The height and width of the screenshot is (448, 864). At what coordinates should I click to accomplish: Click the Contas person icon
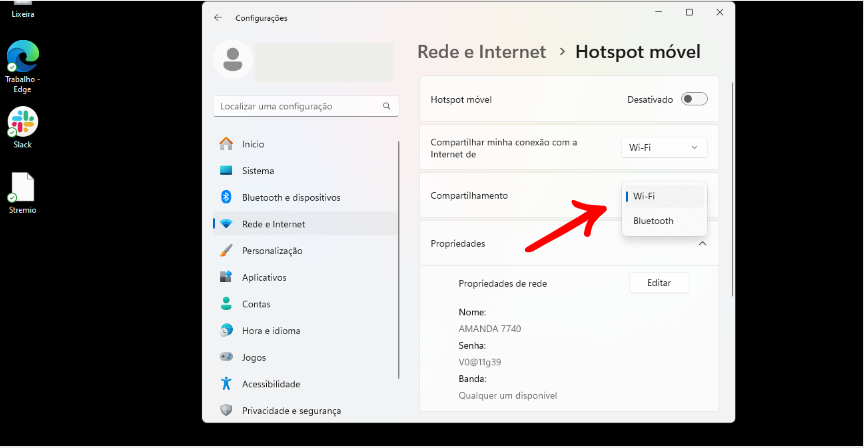[226, 303]
